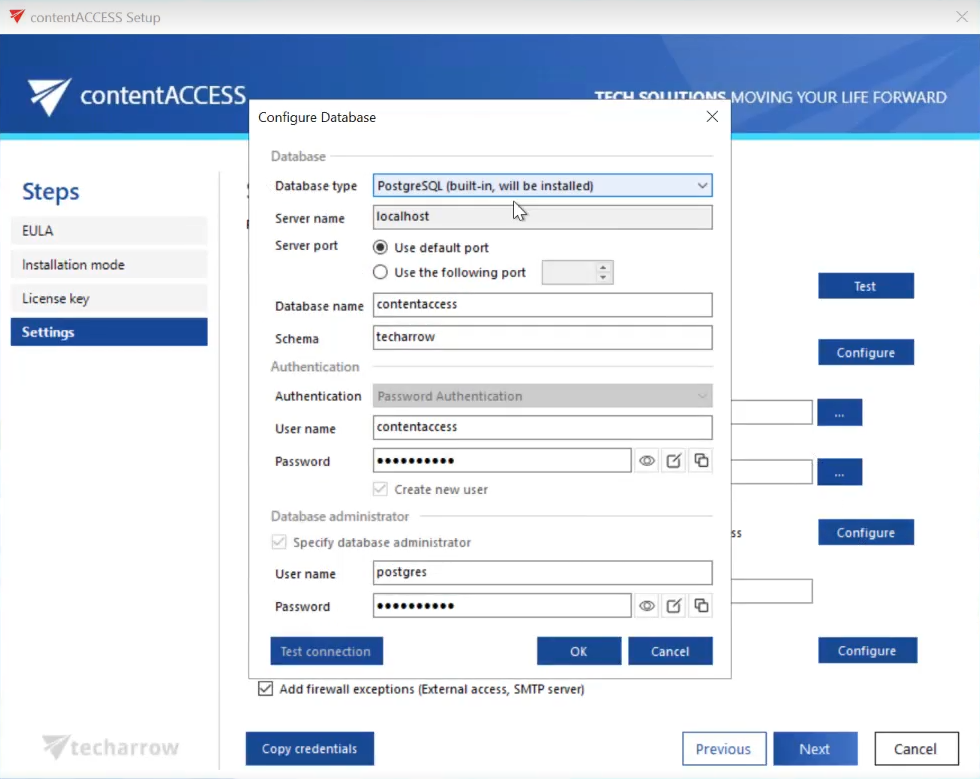Show the user password with eye icon
Screen dimensions: 980x779
click(x=647, y=461)
